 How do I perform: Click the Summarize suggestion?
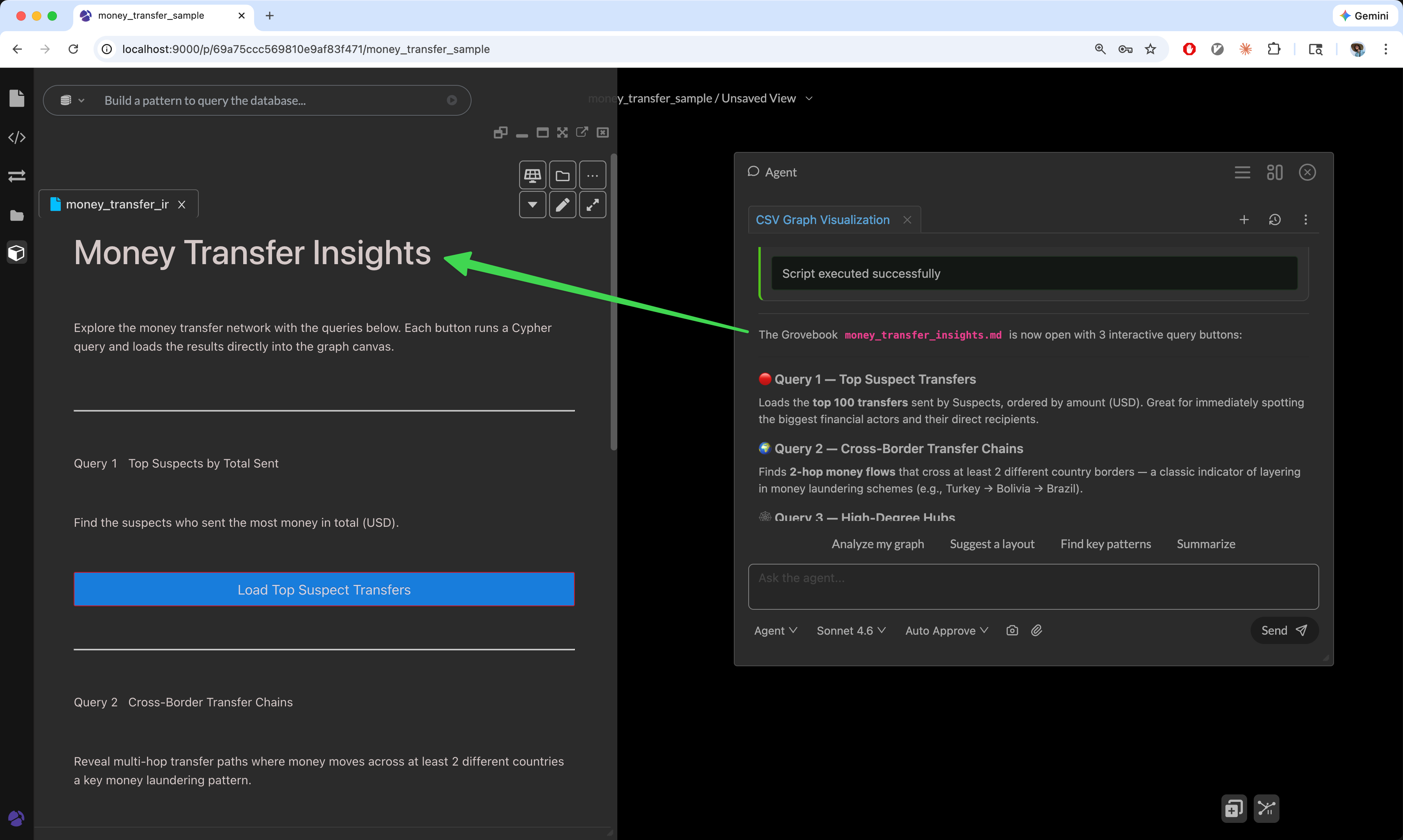(1206, 544)
